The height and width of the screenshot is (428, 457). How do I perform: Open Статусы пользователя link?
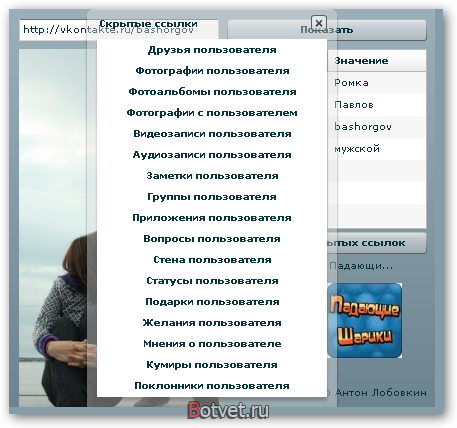click(212, 281)
